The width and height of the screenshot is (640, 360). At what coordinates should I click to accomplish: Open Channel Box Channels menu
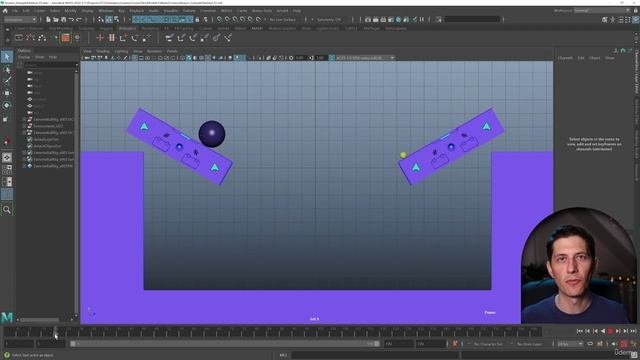pos(565,58)
